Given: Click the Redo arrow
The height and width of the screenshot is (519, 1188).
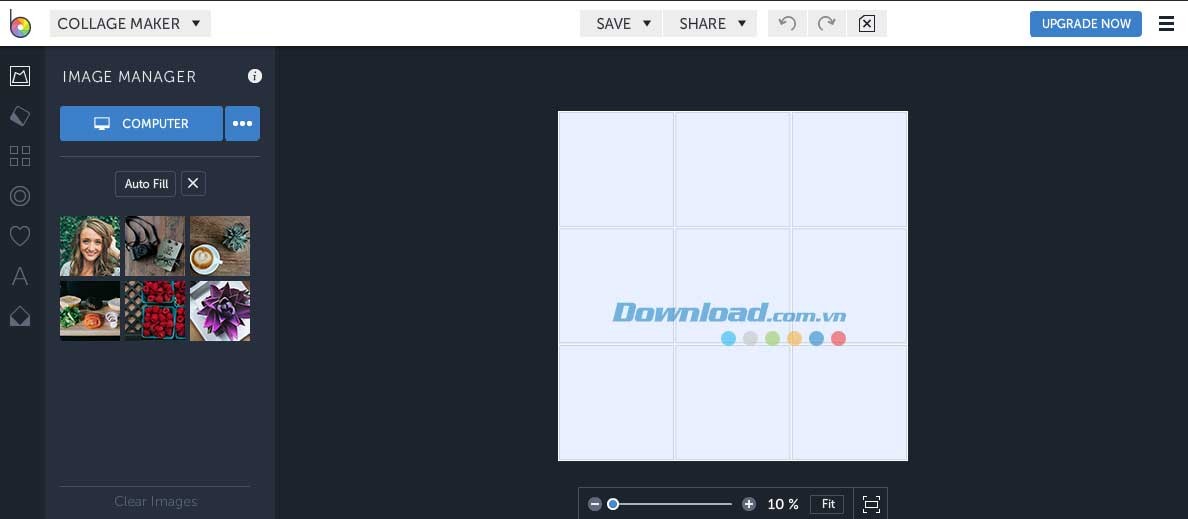Looking at the screenshot, I should (826, 23).
